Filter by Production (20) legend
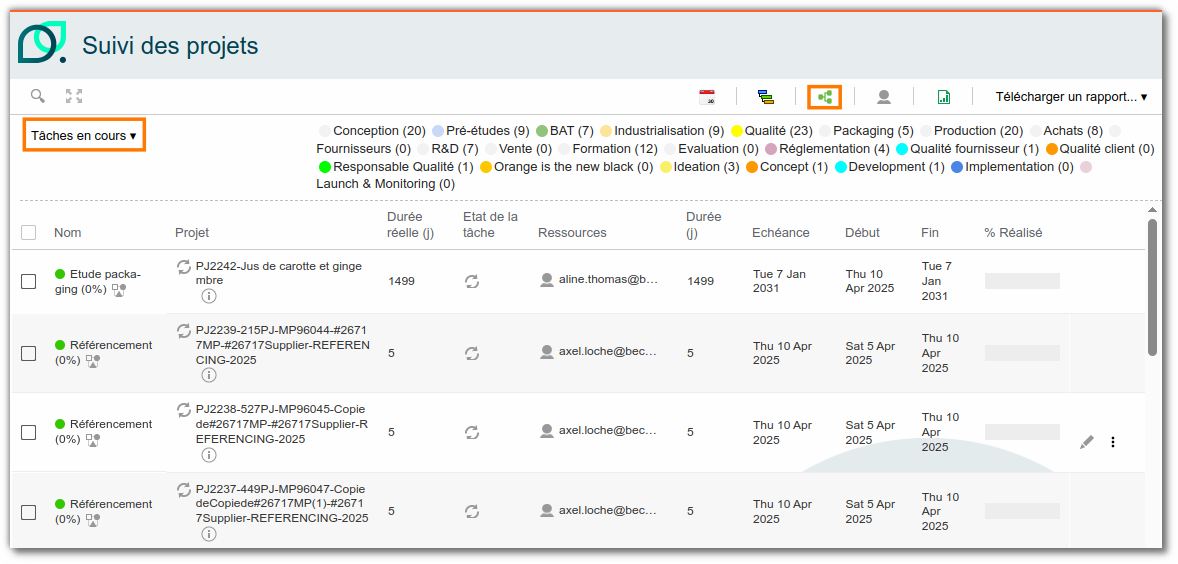The image size is (1178, 564). 971,131
